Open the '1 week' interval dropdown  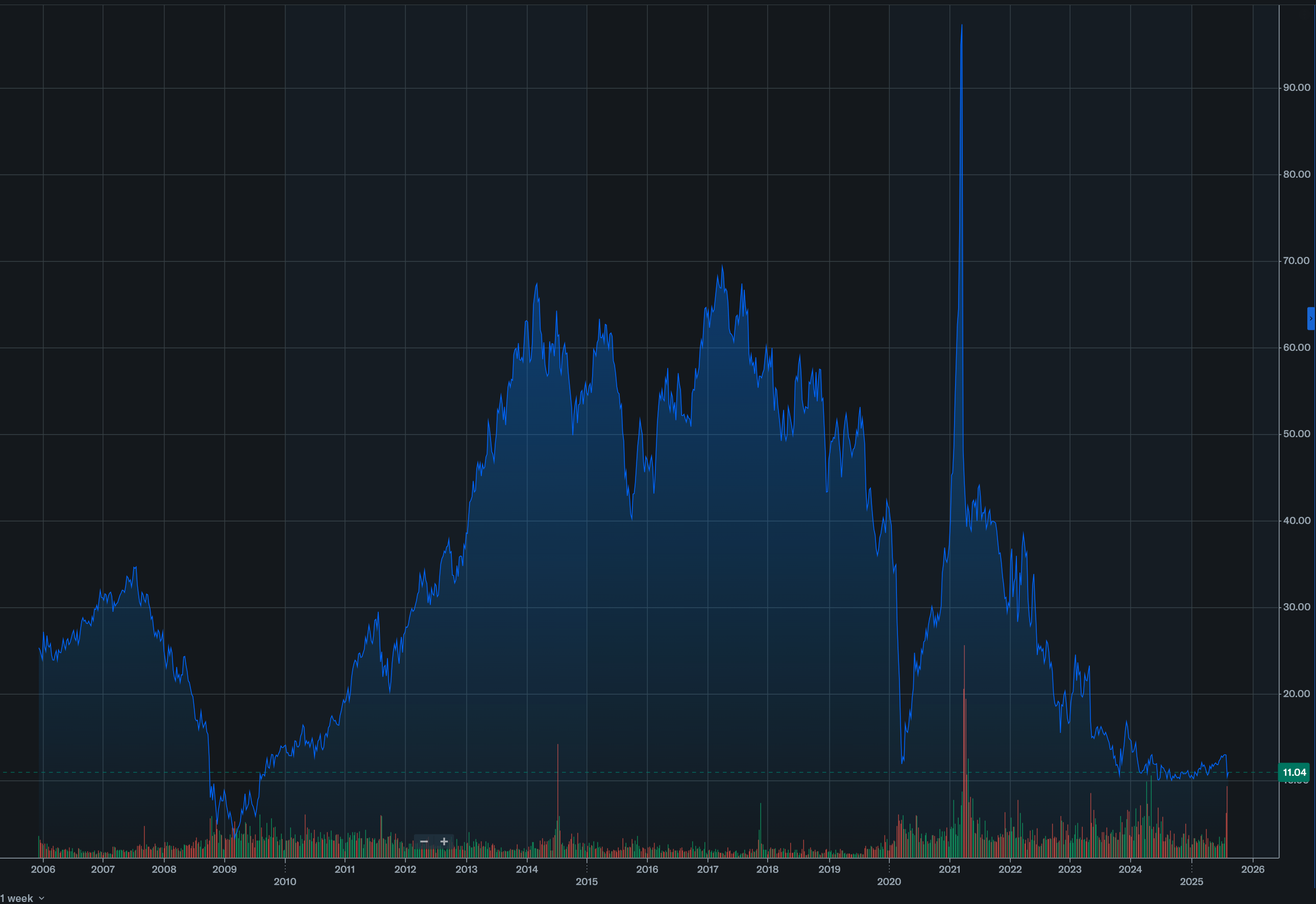pos(22,898)
